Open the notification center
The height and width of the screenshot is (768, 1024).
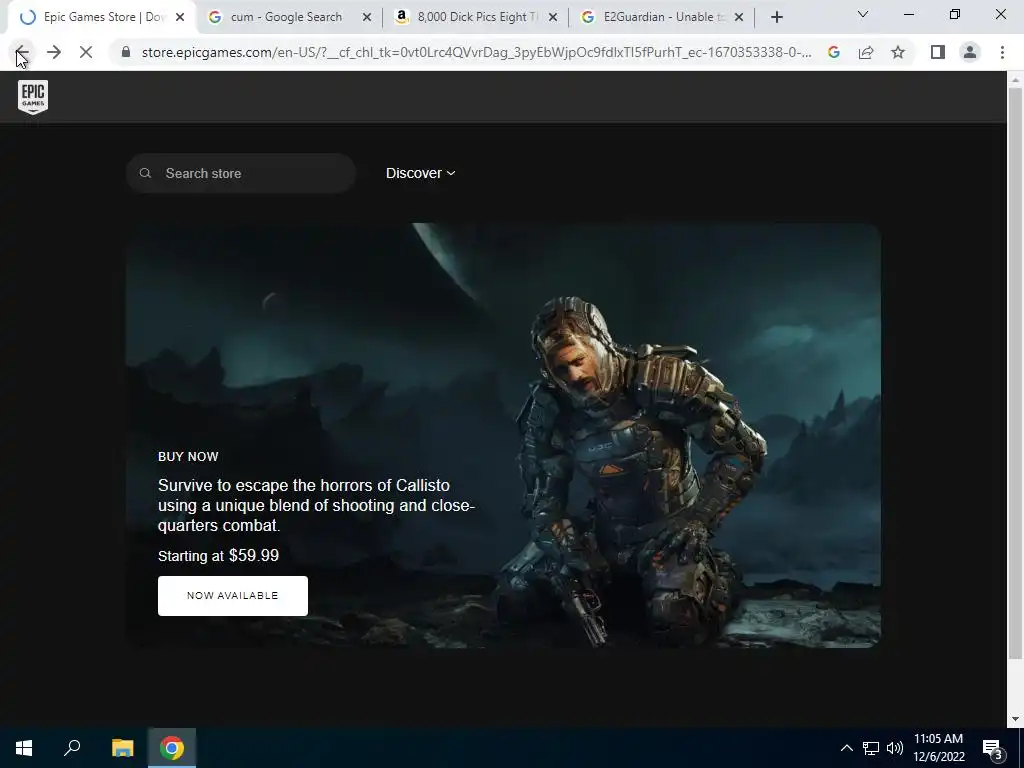(992, 748)
